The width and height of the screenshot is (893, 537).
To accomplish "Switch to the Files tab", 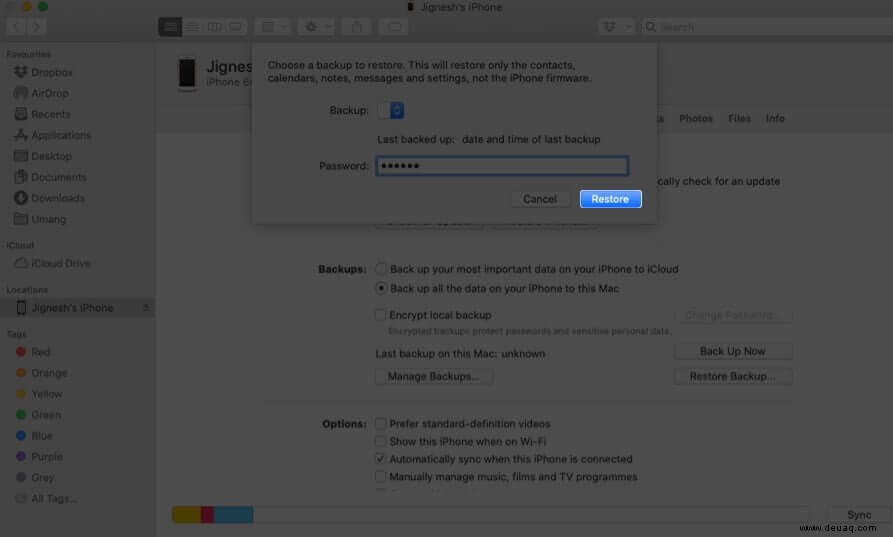I will (739, 118).
